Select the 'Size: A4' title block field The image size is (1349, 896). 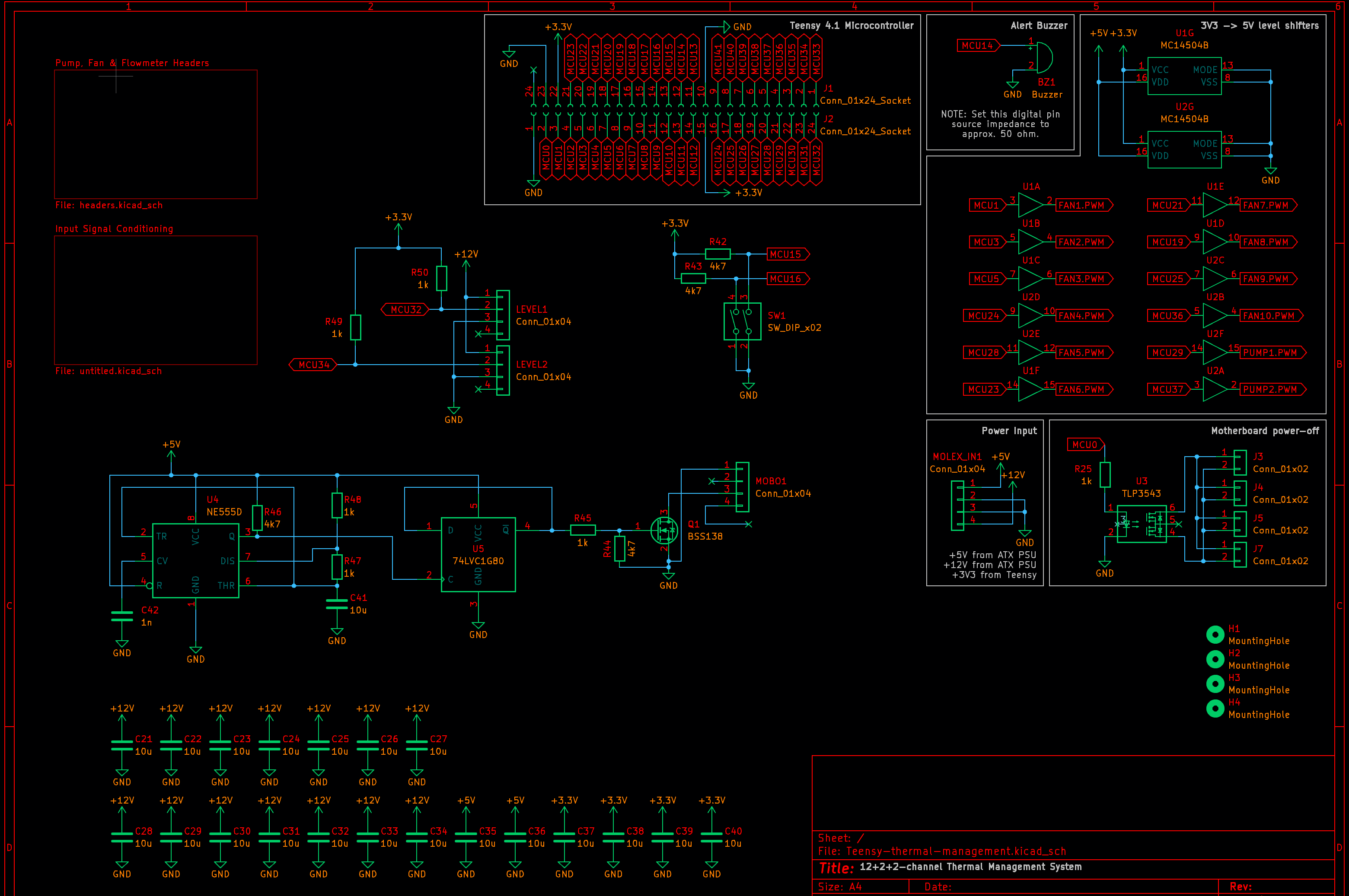840,887
